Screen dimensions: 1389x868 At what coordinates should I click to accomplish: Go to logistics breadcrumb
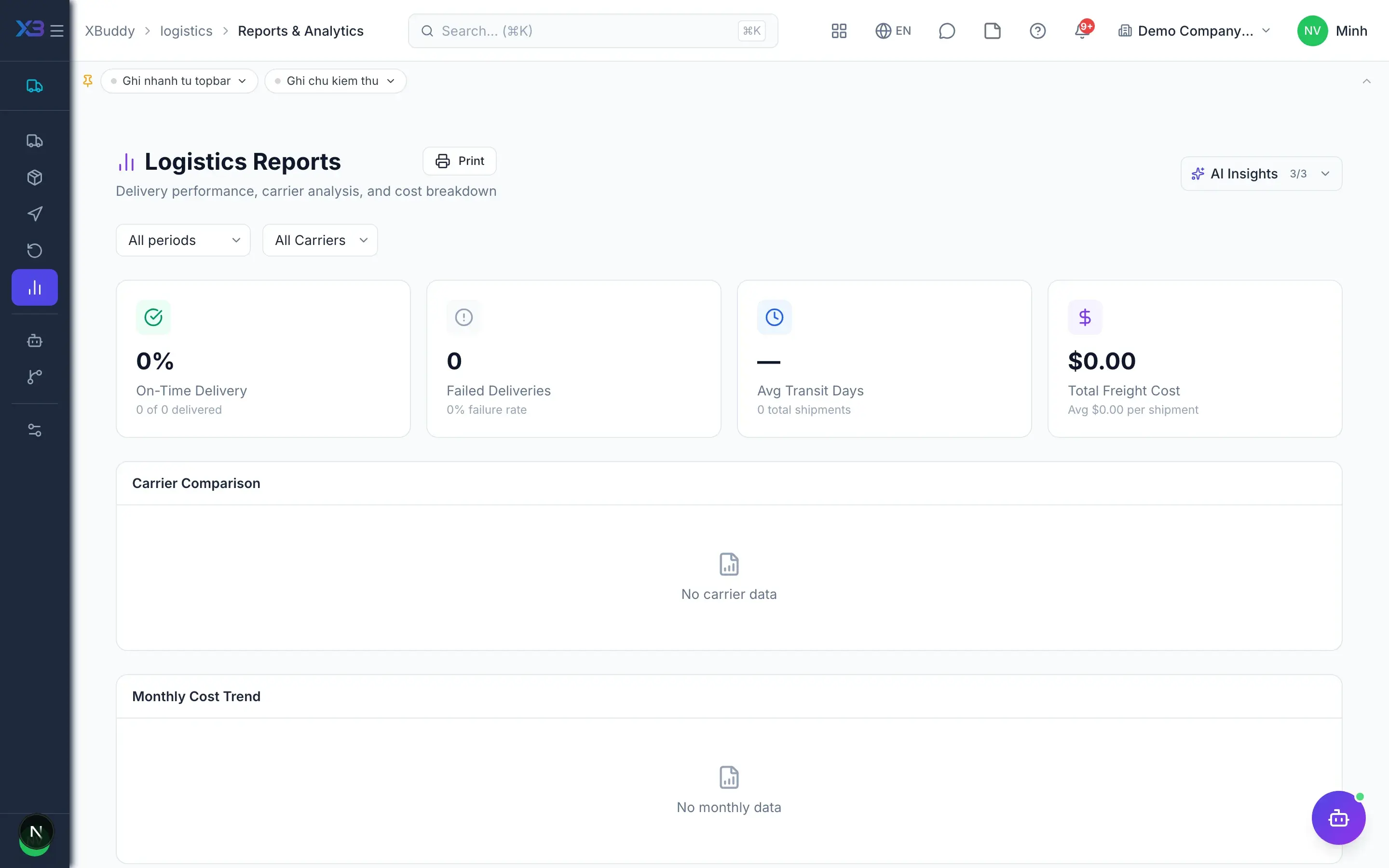186,31
